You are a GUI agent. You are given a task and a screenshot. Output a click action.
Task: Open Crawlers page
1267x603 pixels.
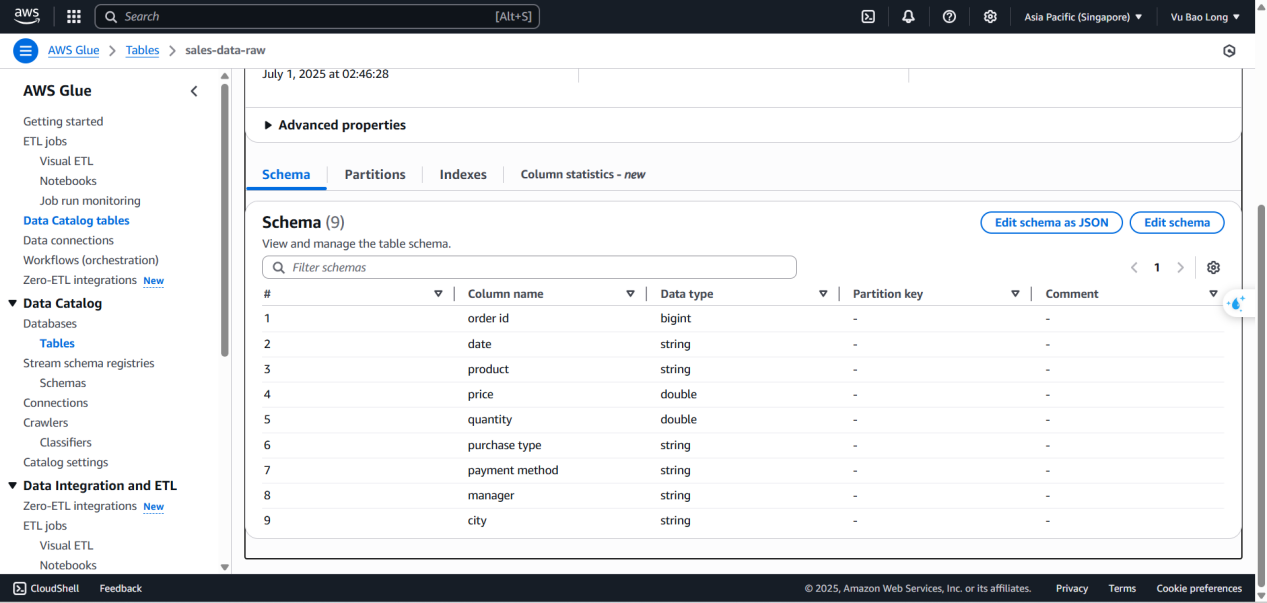[x=46, y=423]
